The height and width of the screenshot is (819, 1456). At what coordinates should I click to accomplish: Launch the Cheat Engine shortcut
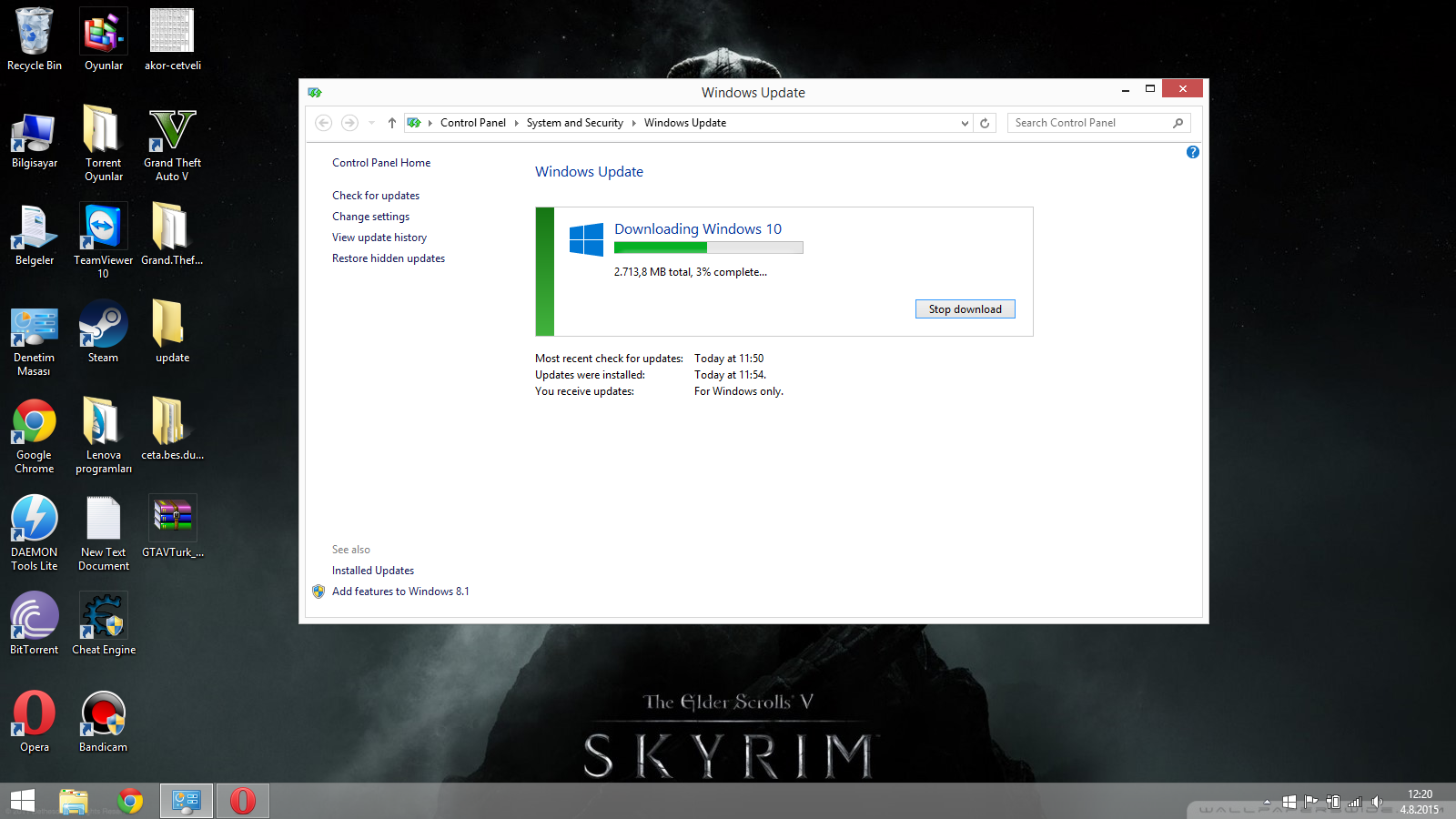pyautogui.click(x=104, y=623)
